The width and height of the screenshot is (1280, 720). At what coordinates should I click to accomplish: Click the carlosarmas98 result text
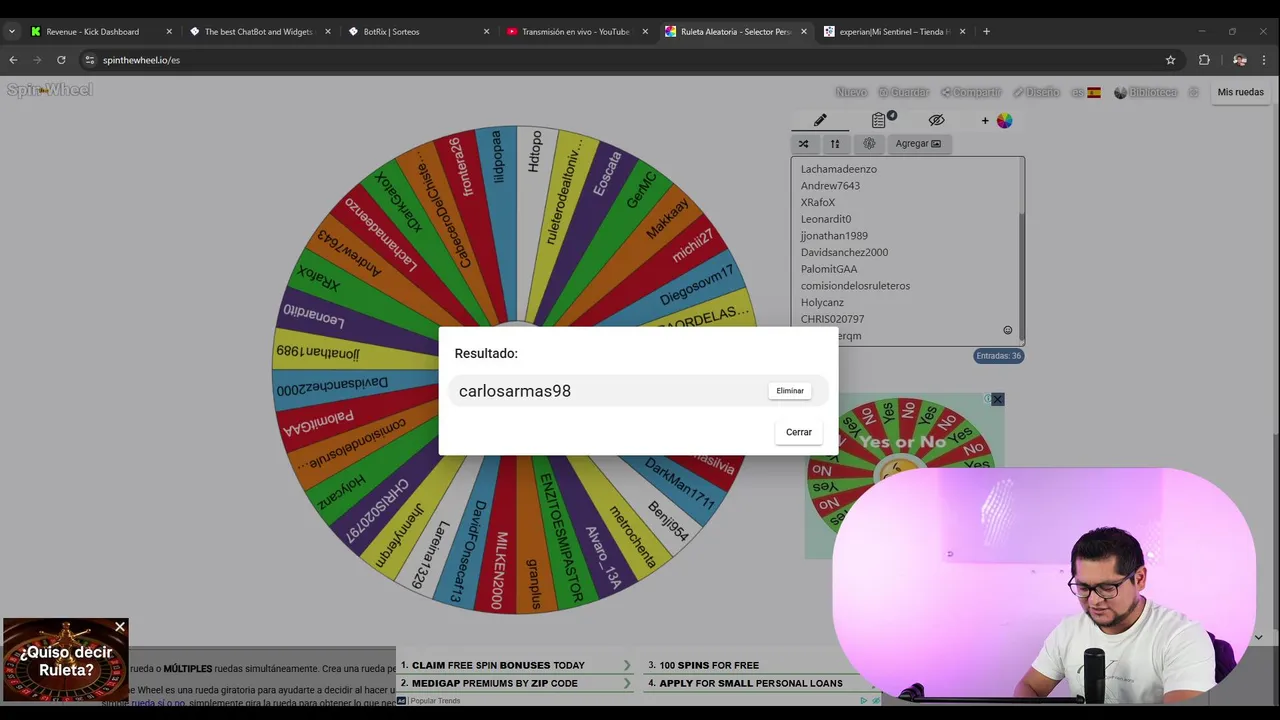[x=514, y=391]
